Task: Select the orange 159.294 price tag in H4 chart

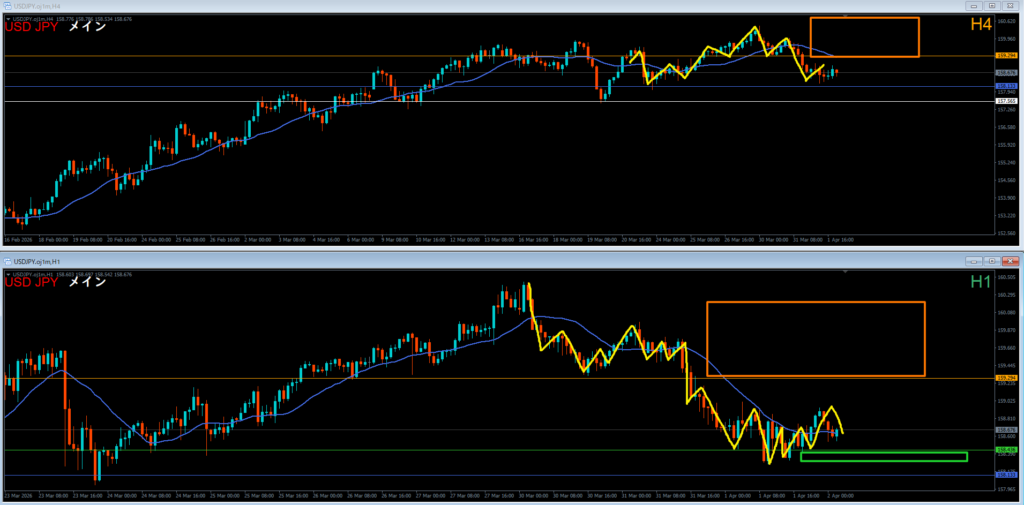Action: coord(1004,56)
